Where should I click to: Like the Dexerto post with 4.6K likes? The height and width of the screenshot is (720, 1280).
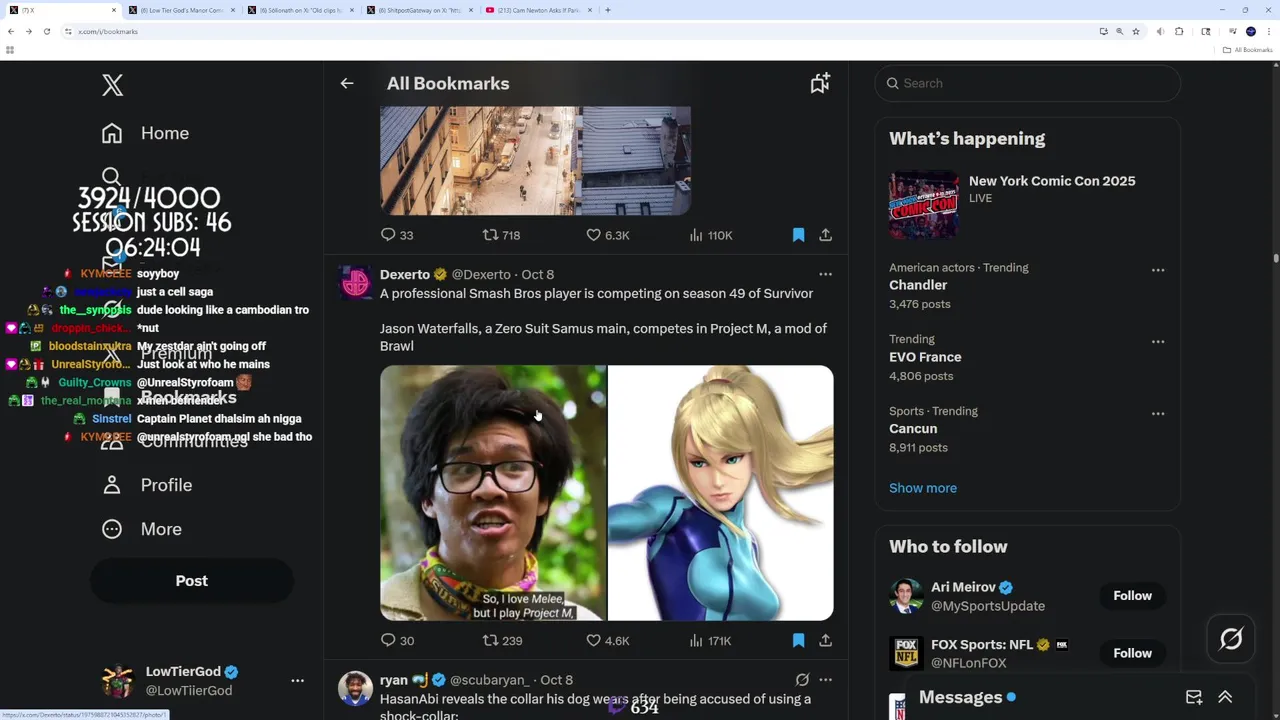point(607,641)
